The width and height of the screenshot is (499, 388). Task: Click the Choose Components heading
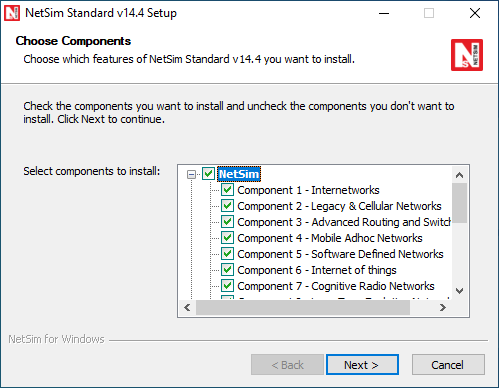73,41
